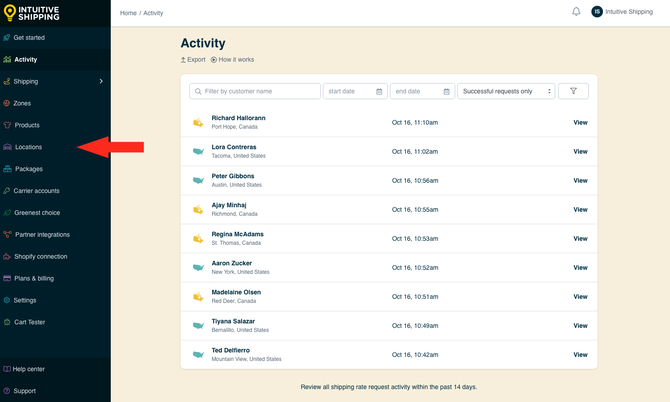
Task: Click the end date calendar icon
Action: tap(447, 91)
